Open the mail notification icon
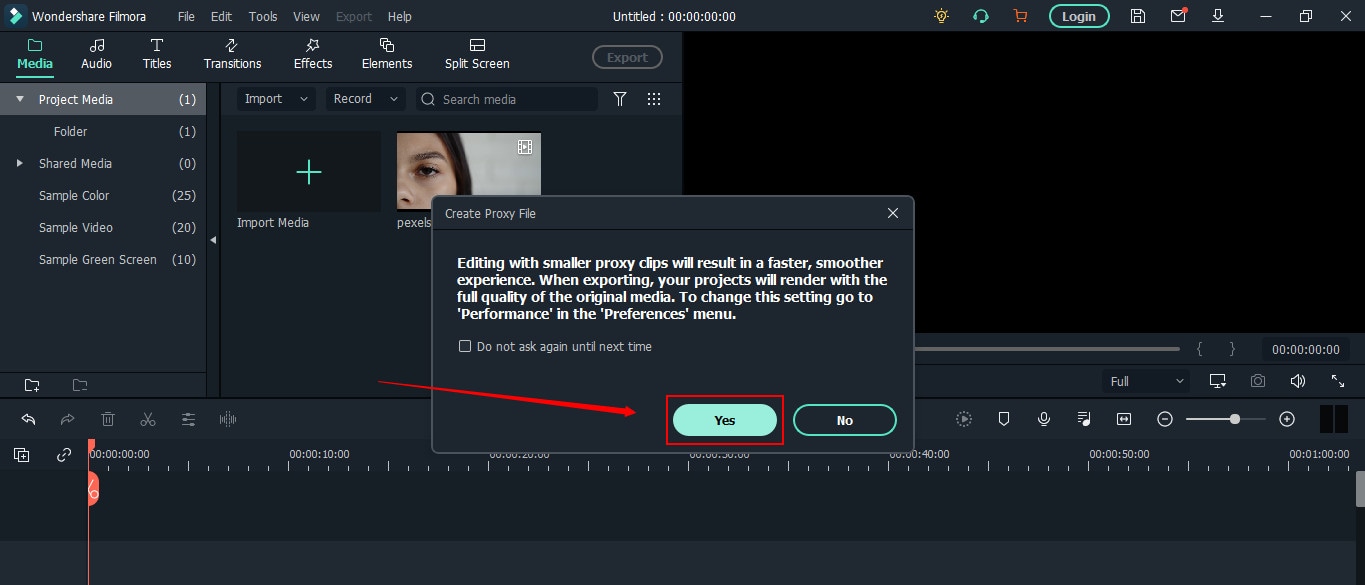 1178,16
